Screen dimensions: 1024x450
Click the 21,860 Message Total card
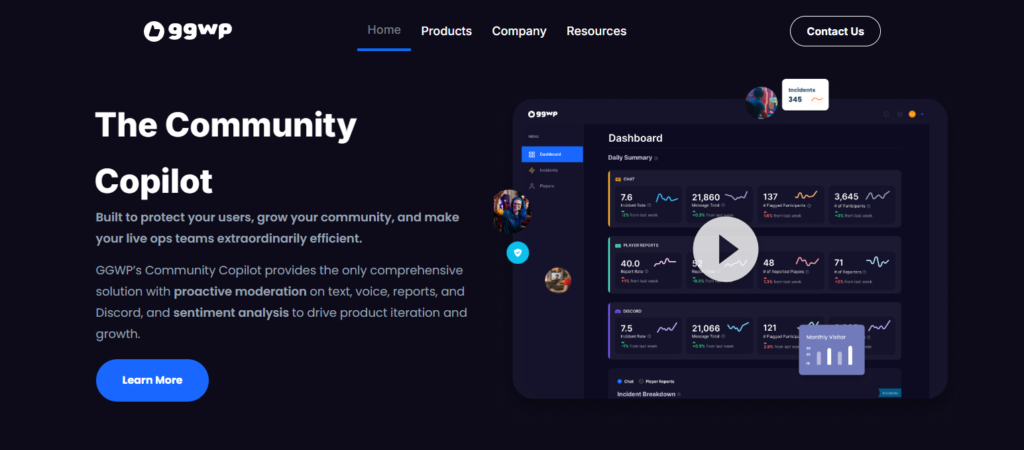pos(720,205)
